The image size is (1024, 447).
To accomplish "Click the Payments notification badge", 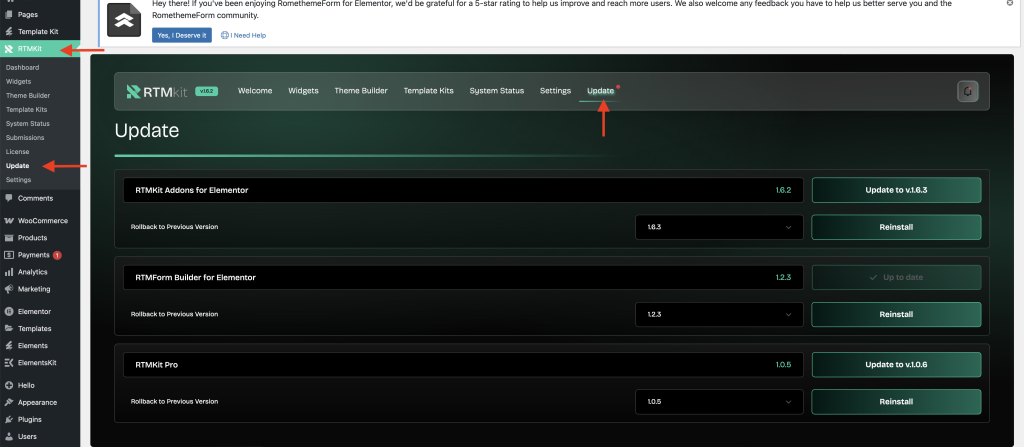I will tap(57, 255).
